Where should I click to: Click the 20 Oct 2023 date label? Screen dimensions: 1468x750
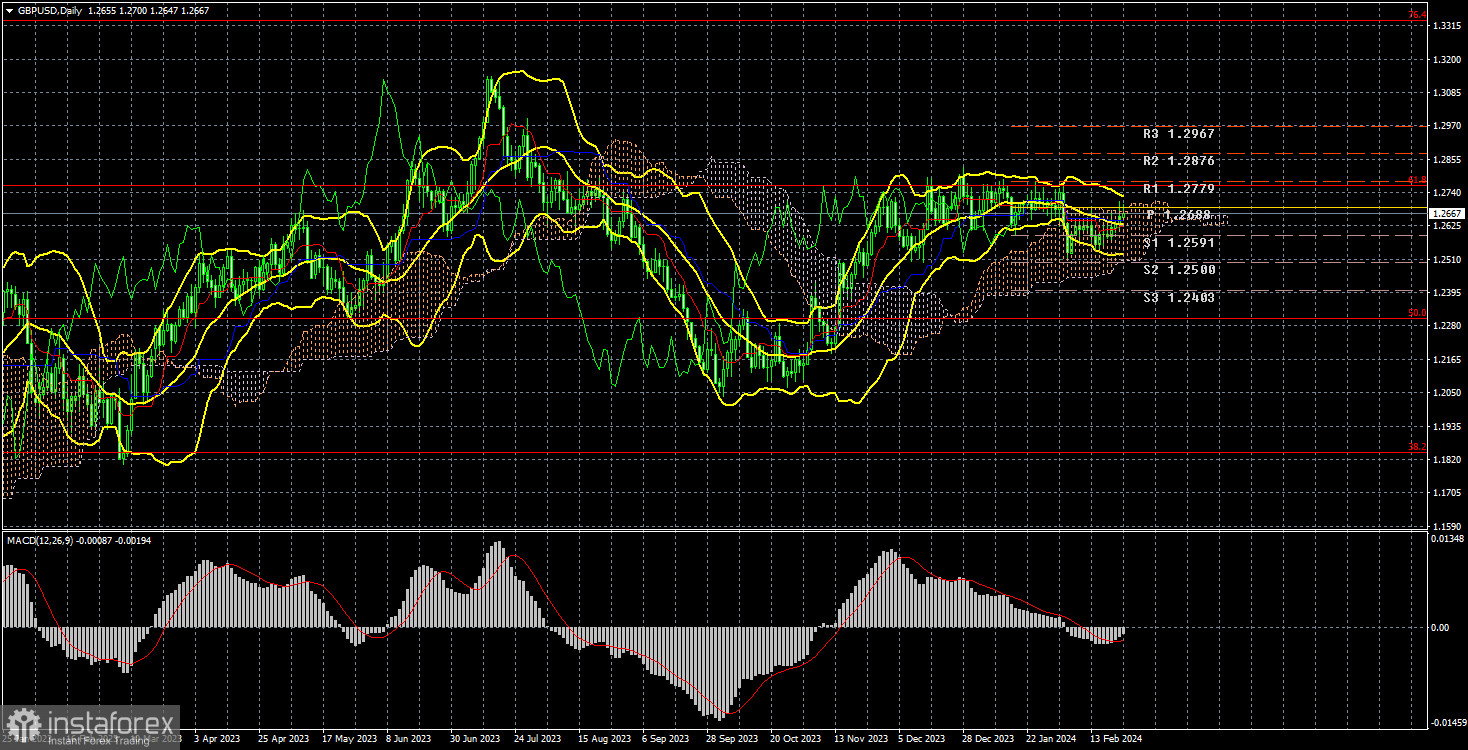tap(795, 739)
